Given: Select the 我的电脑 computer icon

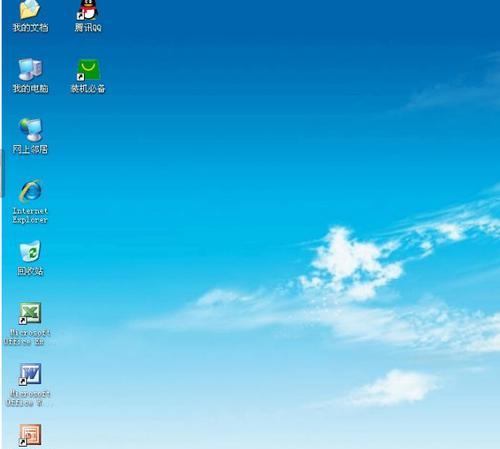Looking at the screenshot, I should [x=30, y=69].
